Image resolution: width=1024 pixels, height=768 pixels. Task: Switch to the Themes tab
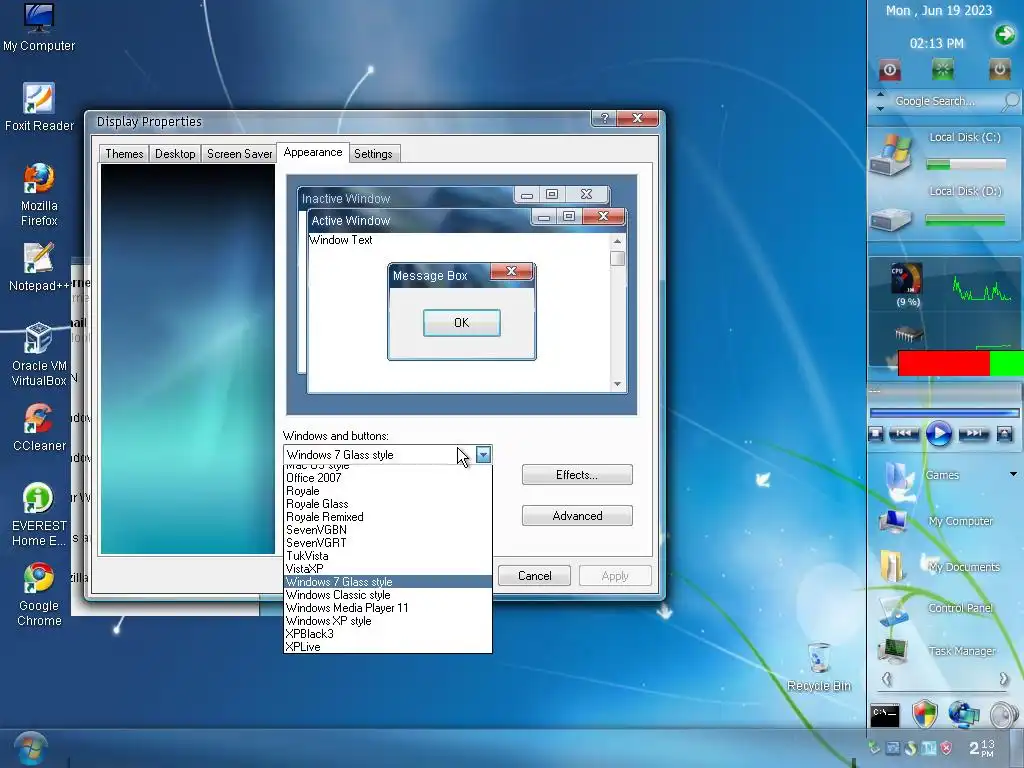124,154
